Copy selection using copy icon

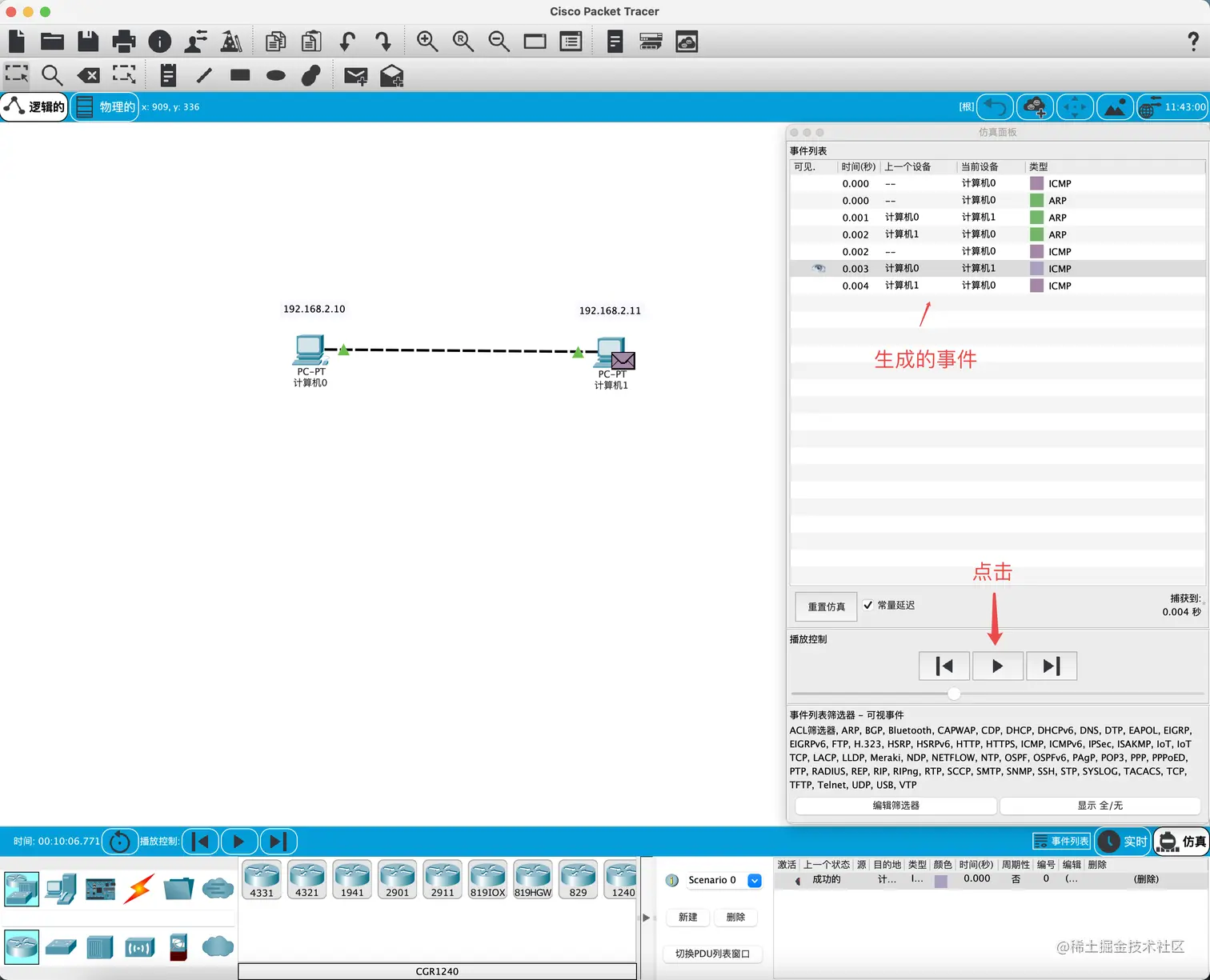(x=275, y=41)
